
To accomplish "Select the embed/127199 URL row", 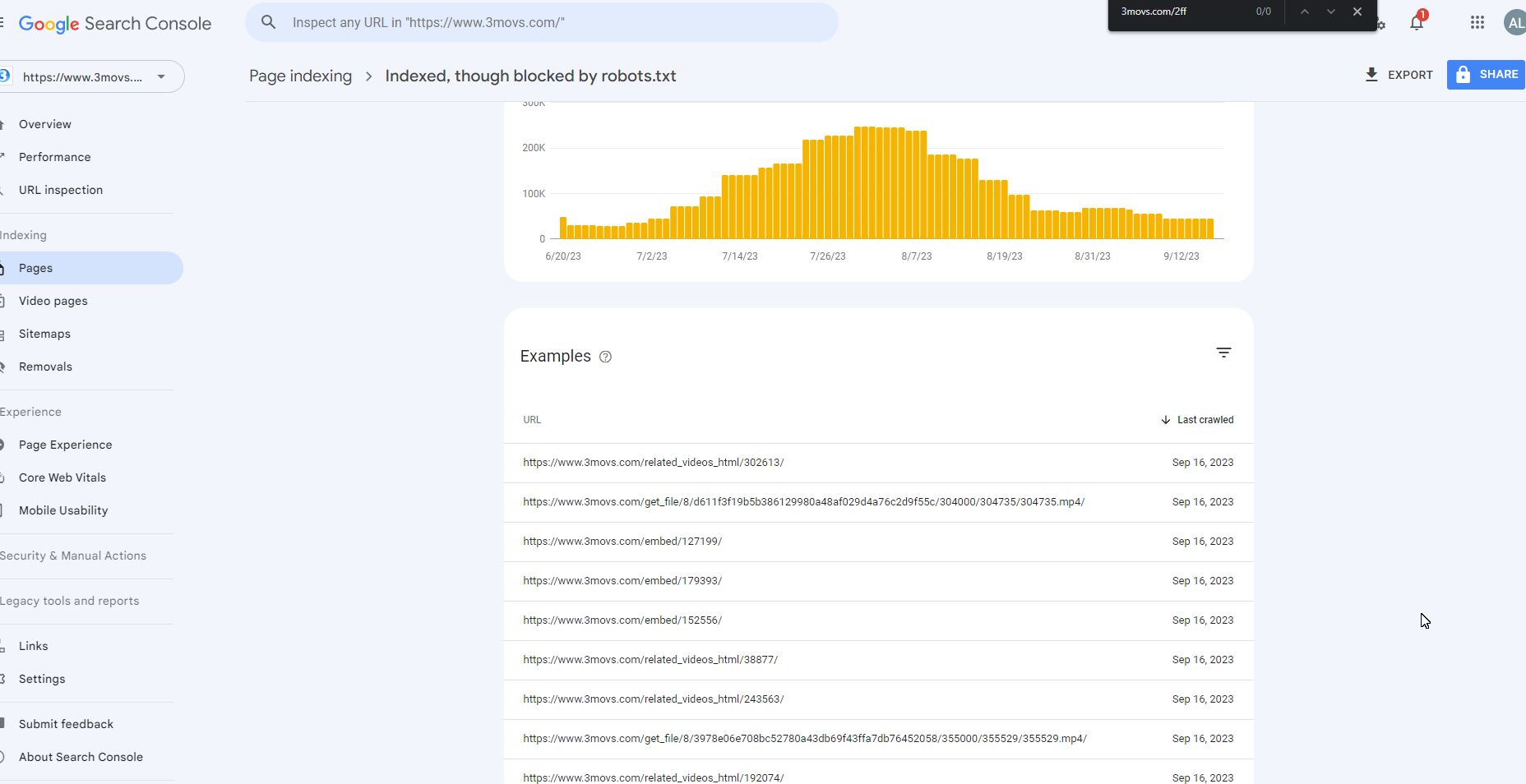I will point(622,542).
